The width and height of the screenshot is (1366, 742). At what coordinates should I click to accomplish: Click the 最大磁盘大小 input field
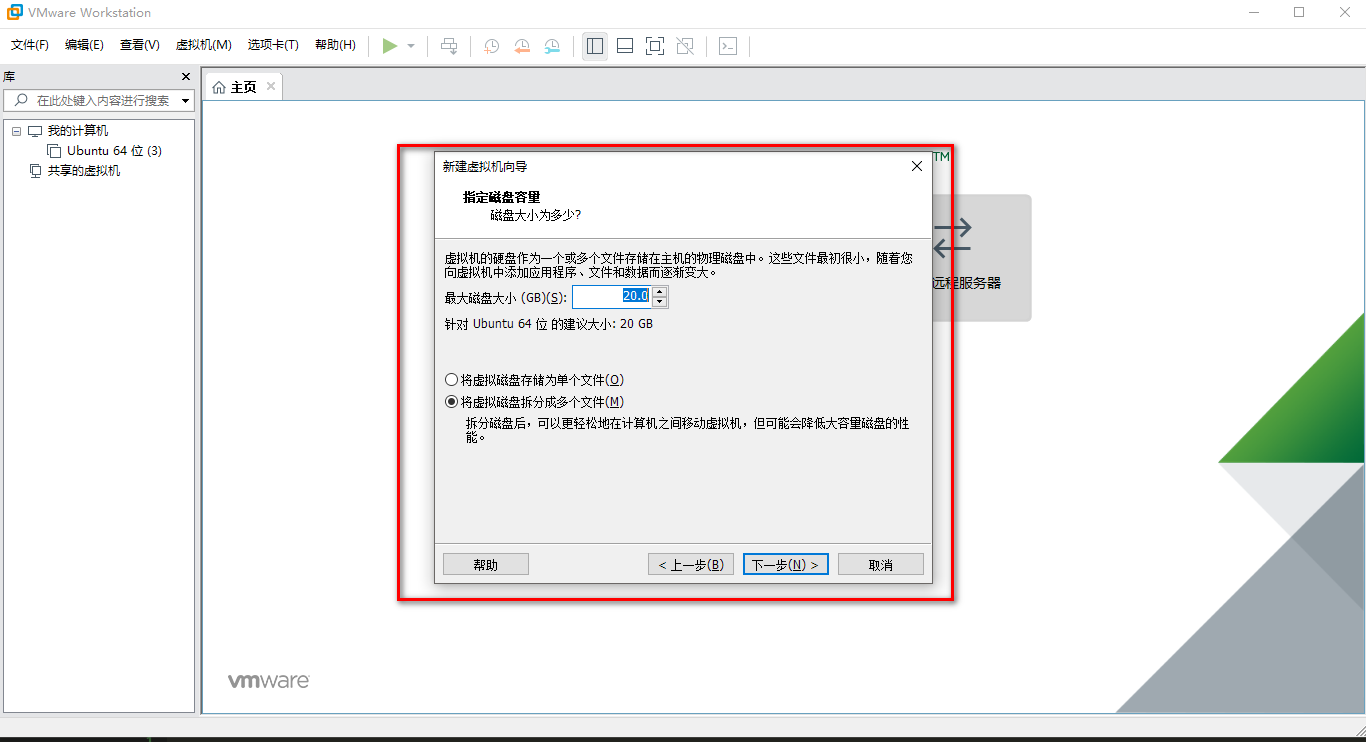(x=611, y=296)
